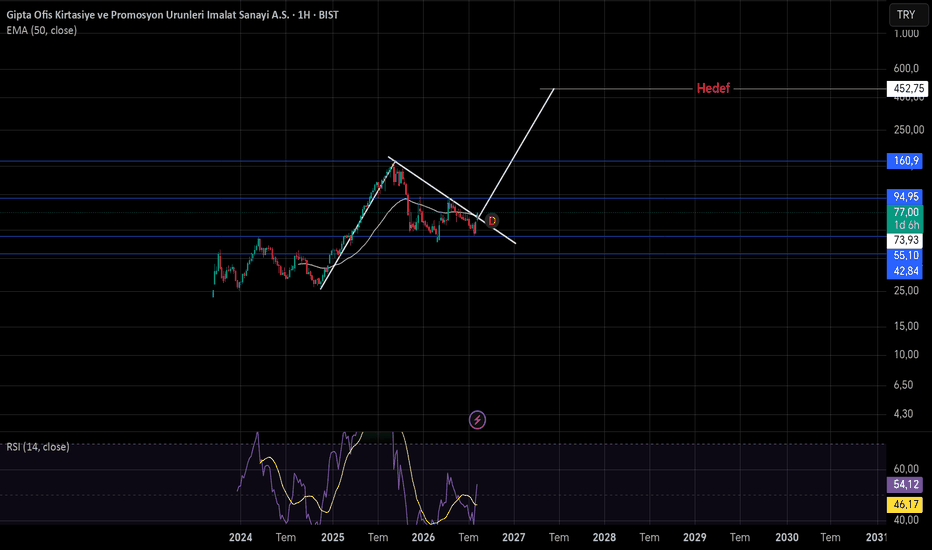932x550 pixels.
Task: Click the purple lightning bolt event icon
Action: pyautogui.click(x=477, y=420)
